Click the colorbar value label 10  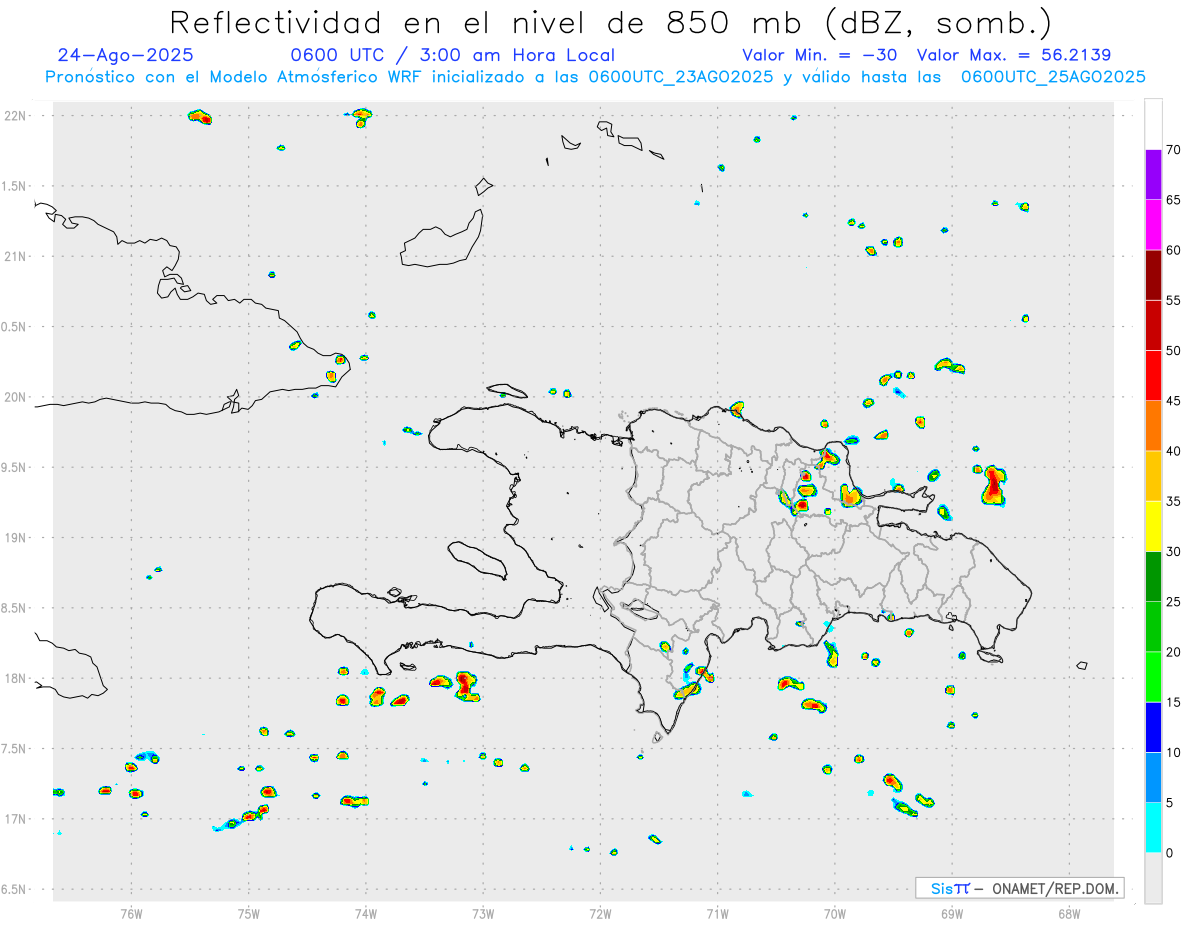coord(1174,753)
